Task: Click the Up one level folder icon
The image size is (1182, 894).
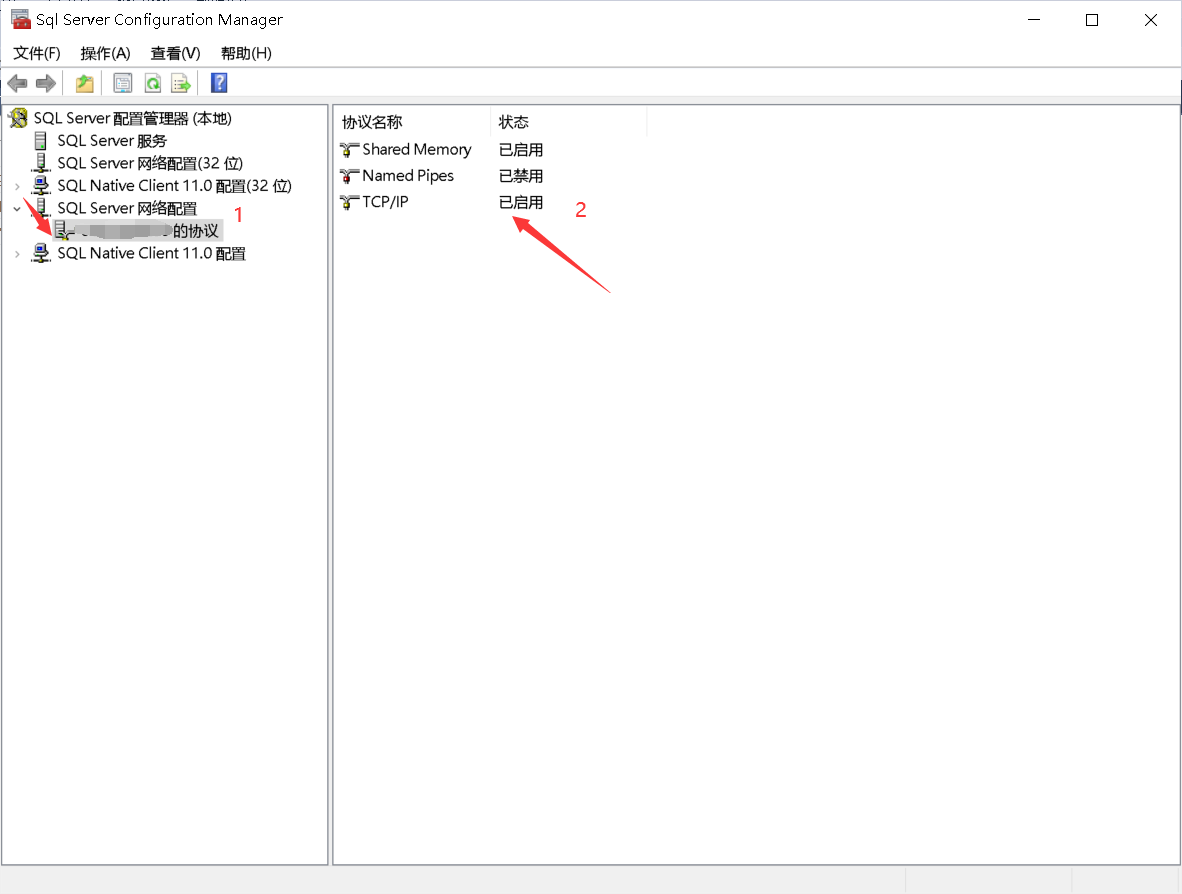Action: pos(84,83)
